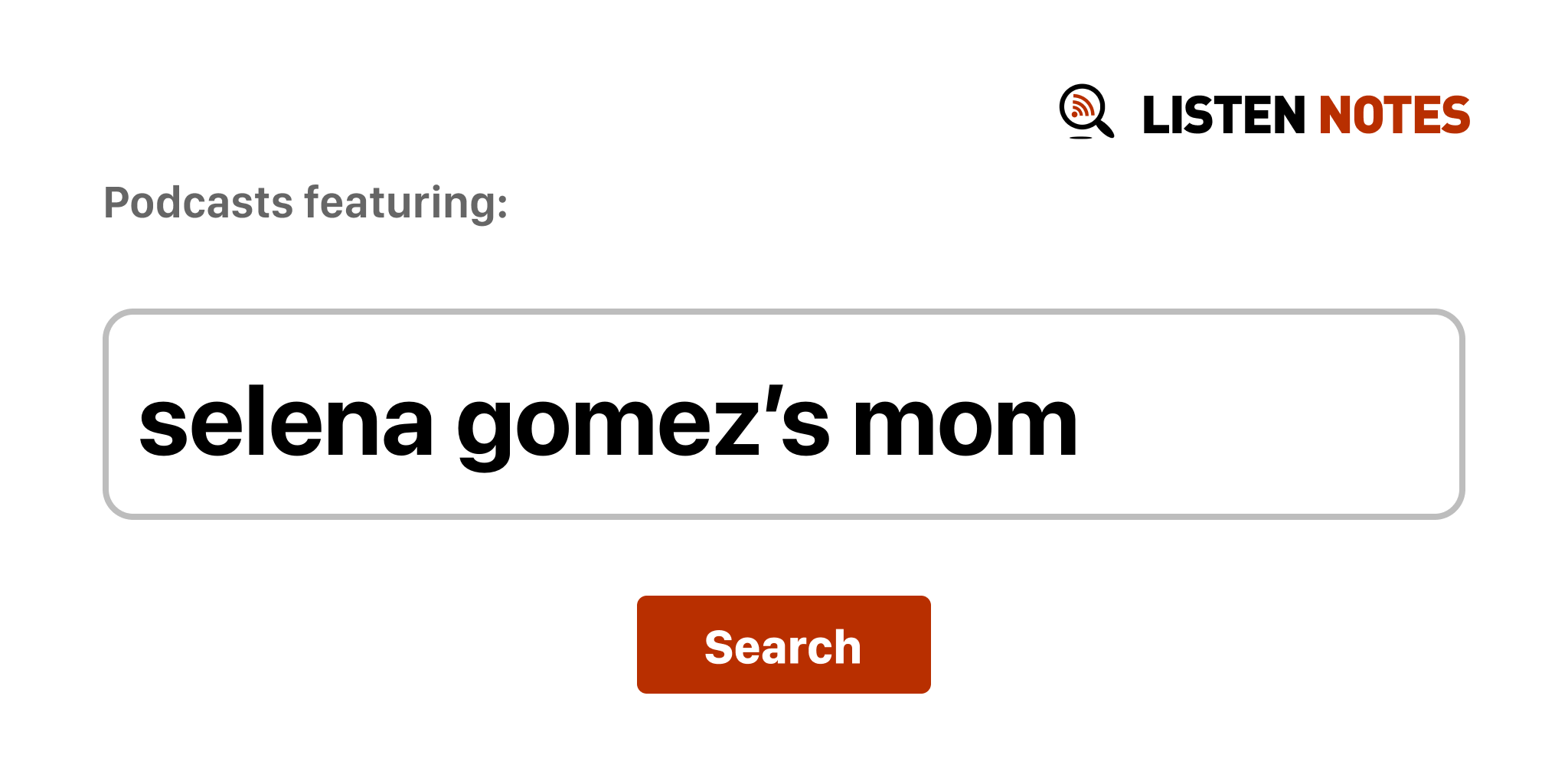Click the space between "selena" and "gomez's"

[445, 423]
